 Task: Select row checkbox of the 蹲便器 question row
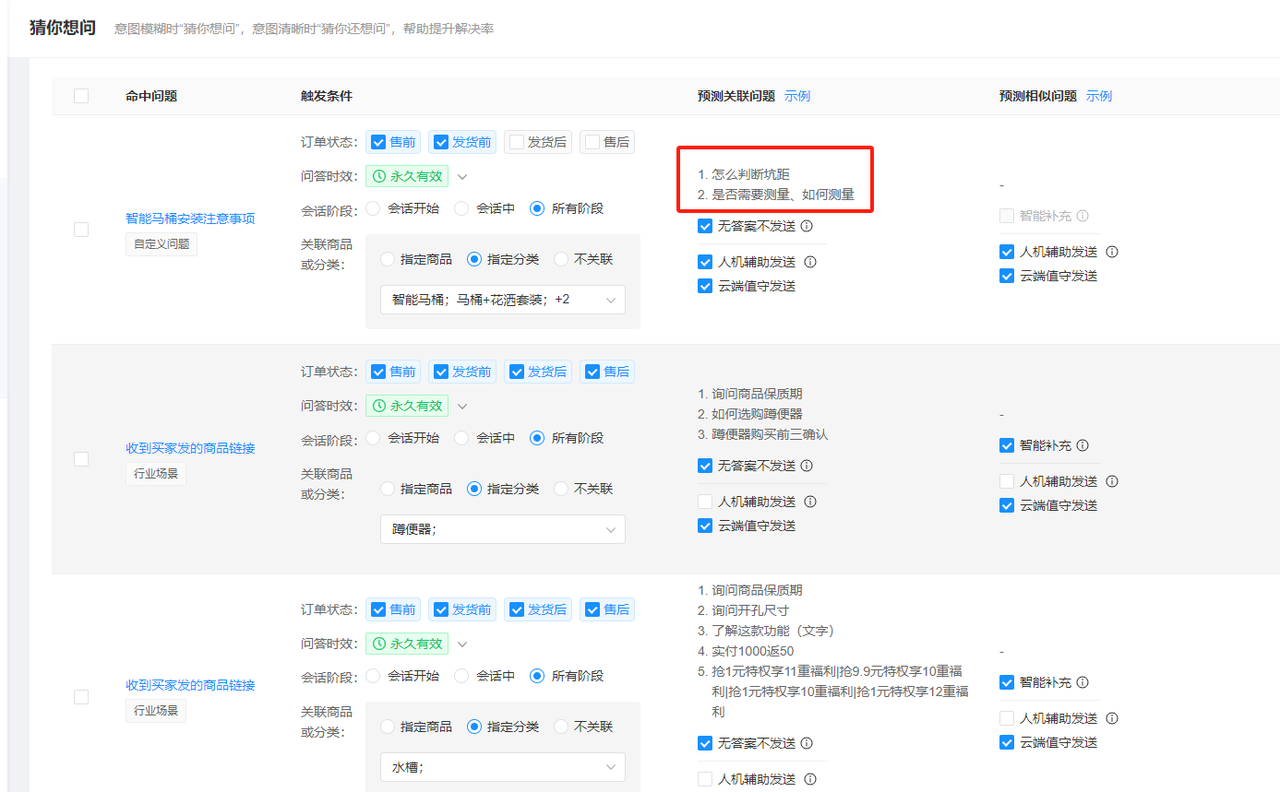tap(81, 459)
